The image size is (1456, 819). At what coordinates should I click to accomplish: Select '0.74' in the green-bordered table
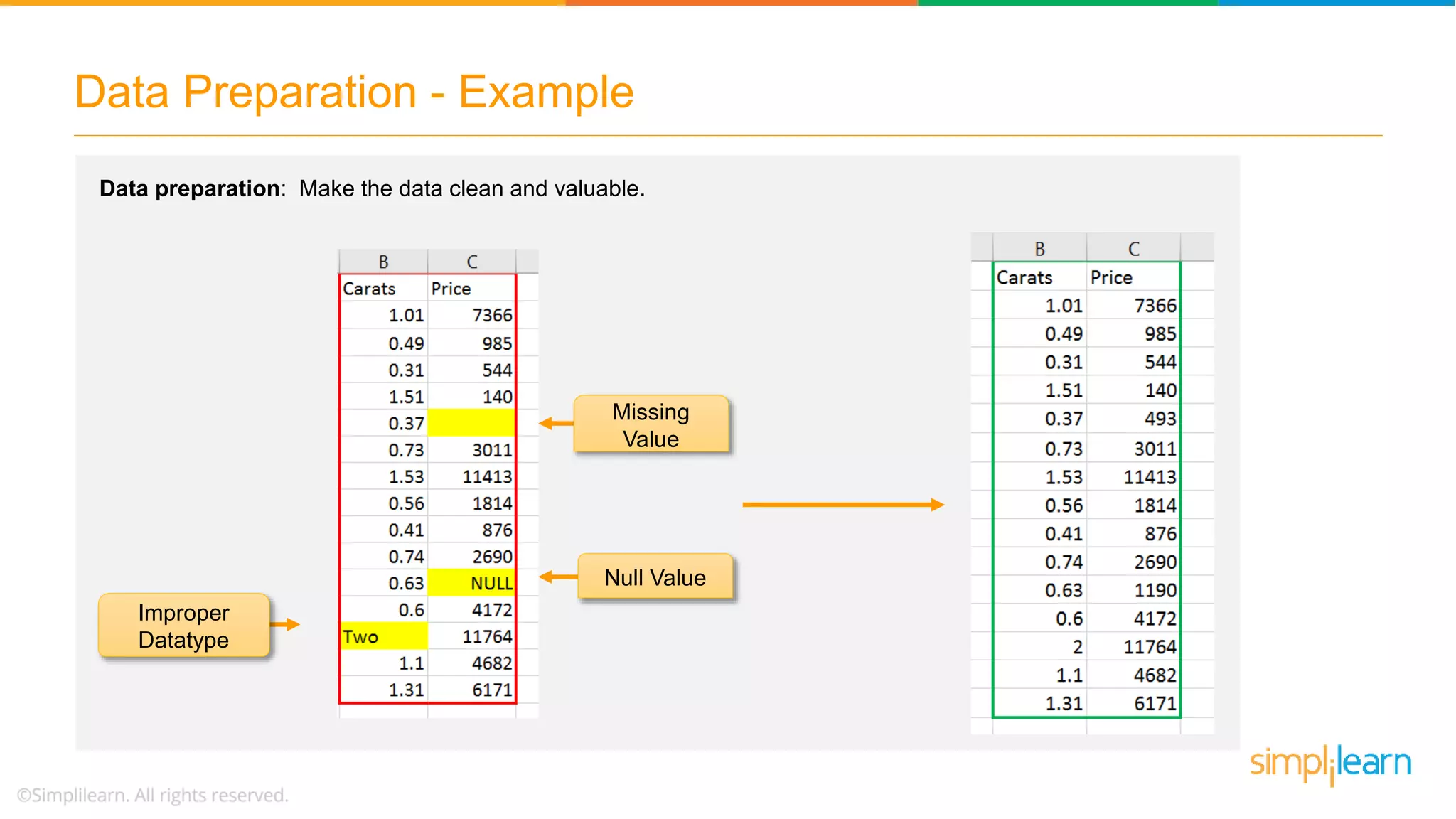coord(1040,562)
